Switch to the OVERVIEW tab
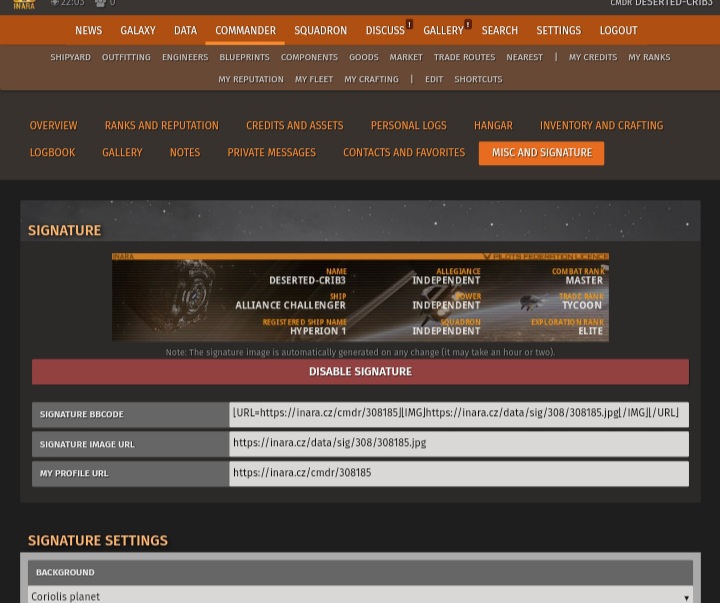Viewport: 720px width, 603px height. point(53,125)
